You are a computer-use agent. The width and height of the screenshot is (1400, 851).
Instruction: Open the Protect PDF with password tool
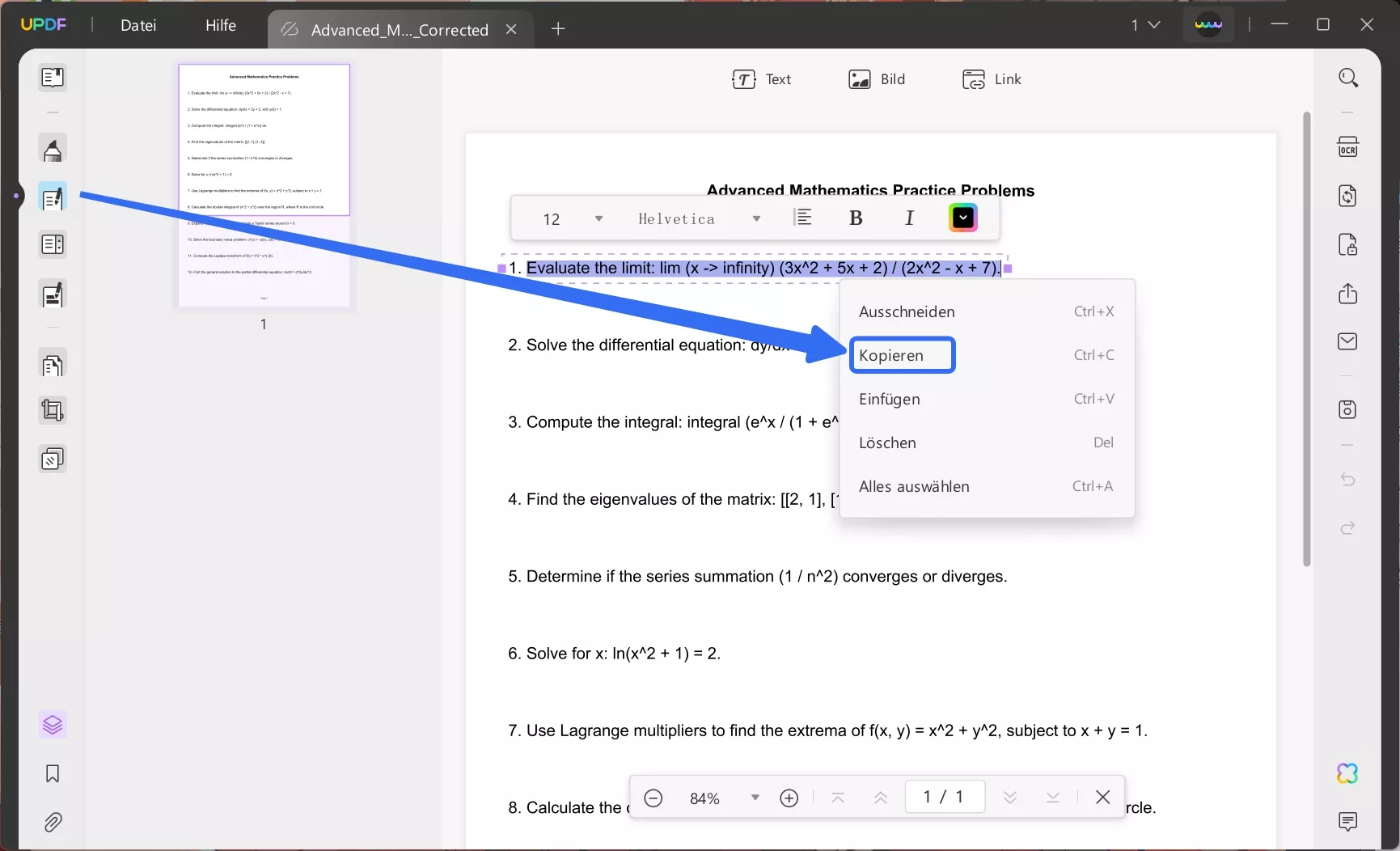coord(1348,244)
